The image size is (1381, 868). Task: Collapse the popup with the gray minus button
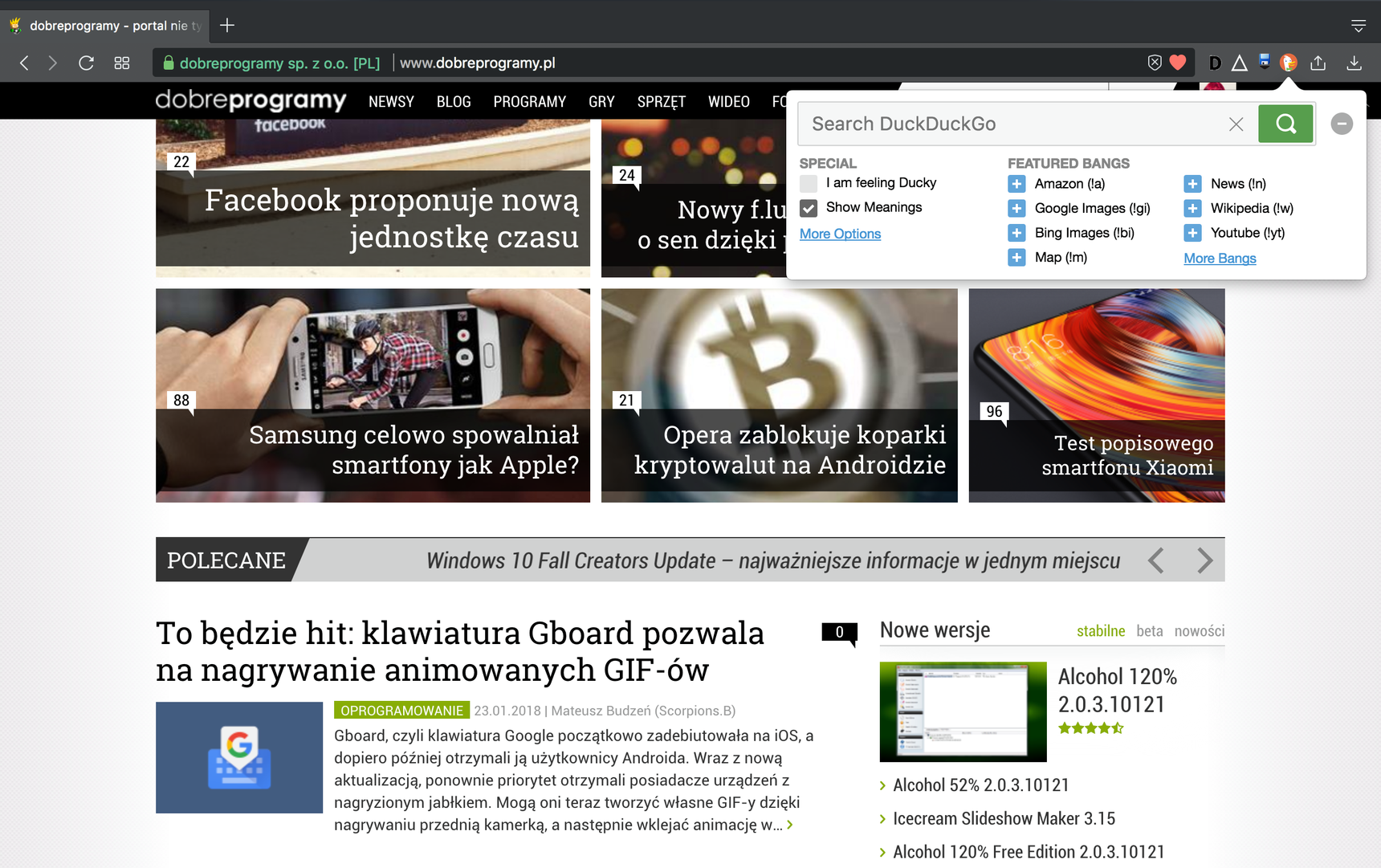pos(1342,124)
